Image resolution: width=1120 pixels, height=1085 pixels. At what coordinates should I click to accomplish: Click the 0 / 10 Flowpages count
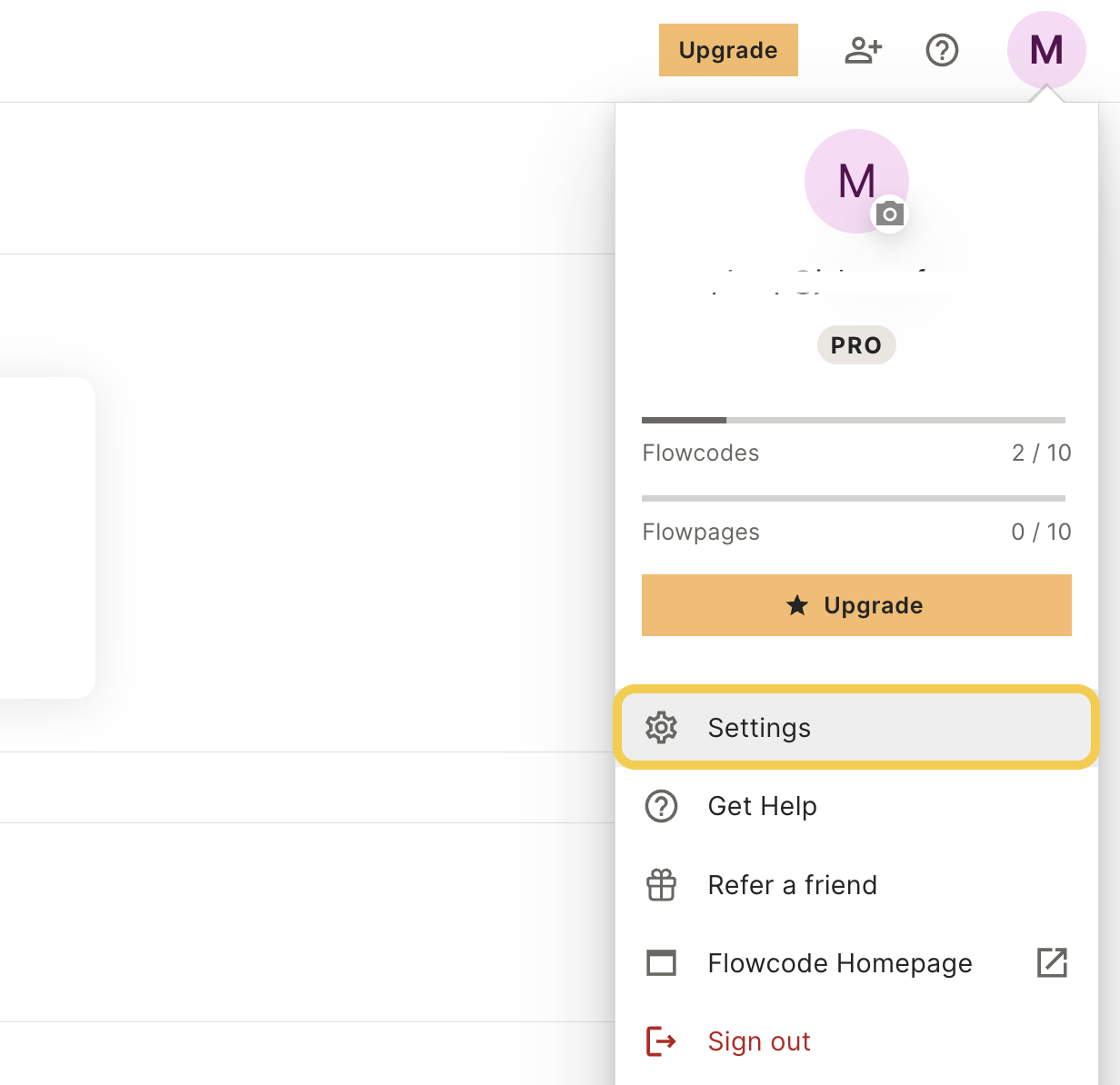[1042, 532]
